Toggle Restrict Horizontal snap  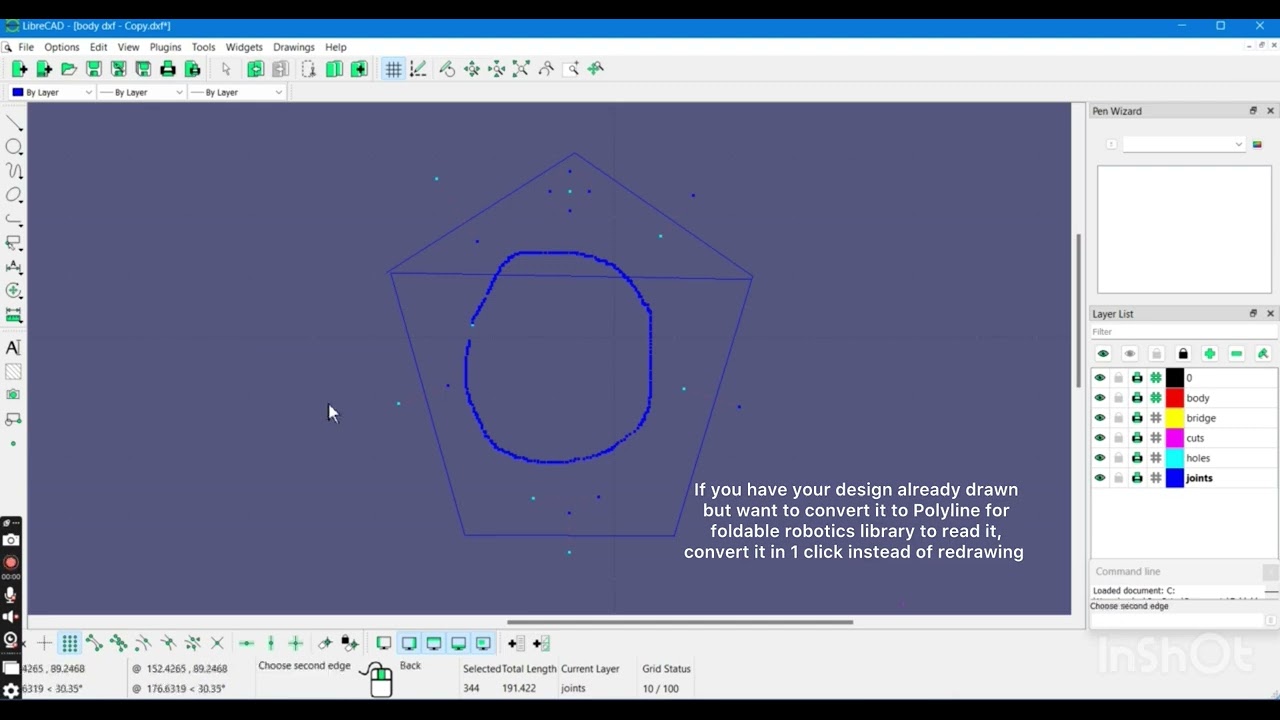tap(246, 643)
